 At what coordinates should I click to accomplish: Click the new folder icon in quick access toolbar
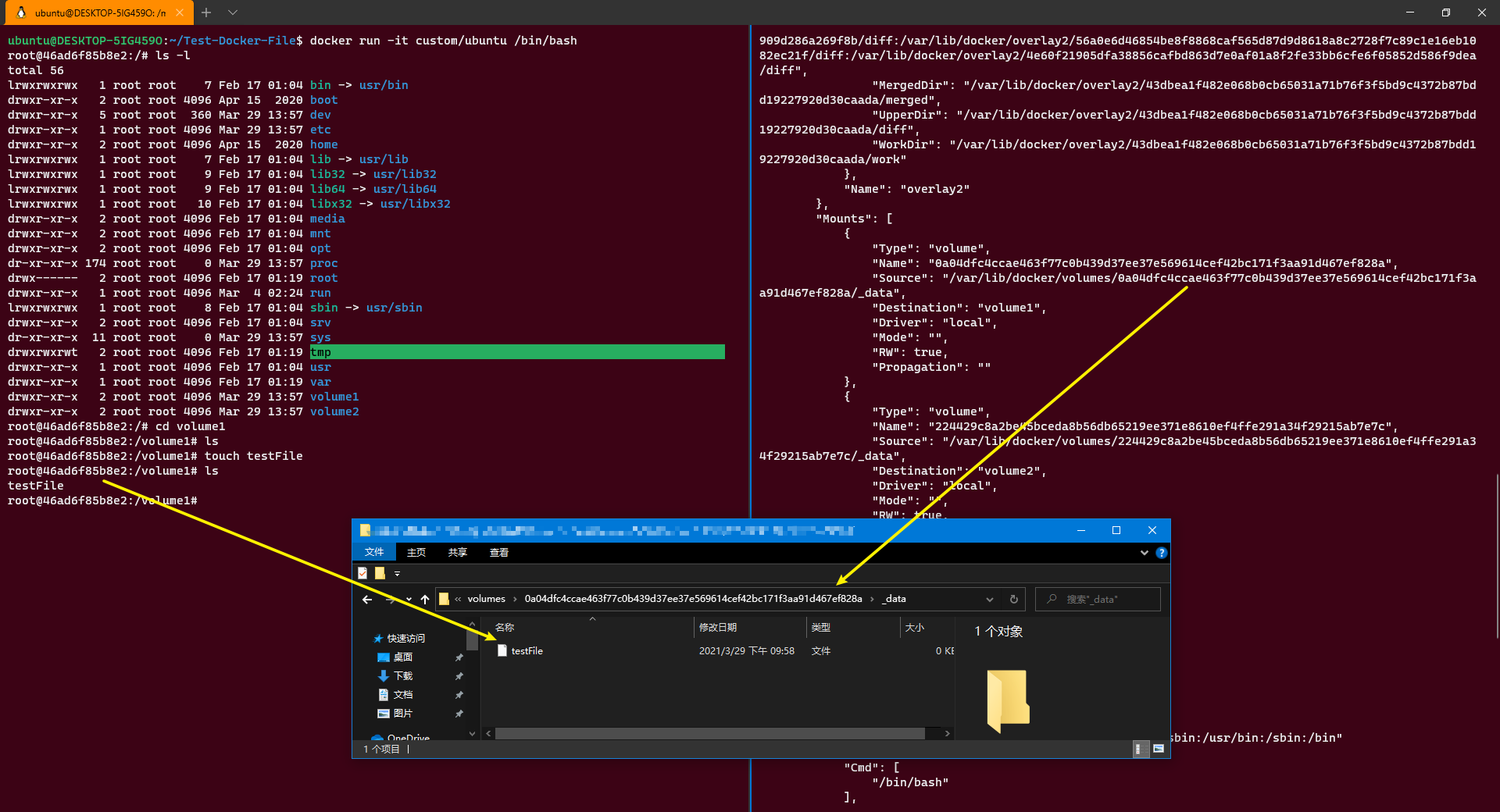pyautogui.click(x=380, y=573)
